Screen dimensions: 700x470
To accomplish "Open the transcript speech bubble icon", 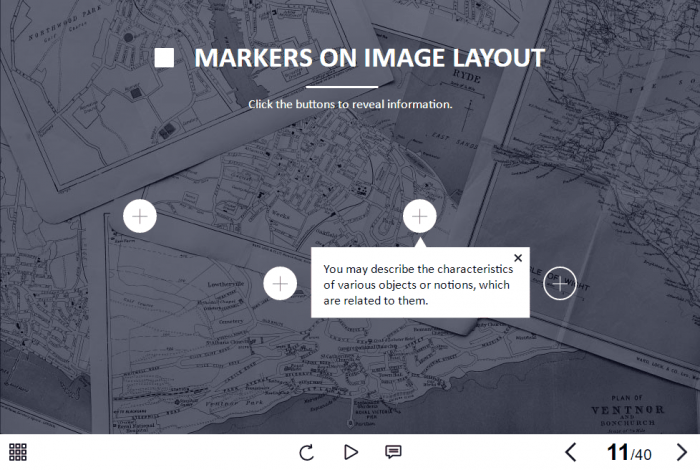I will (x=393, y=452).
